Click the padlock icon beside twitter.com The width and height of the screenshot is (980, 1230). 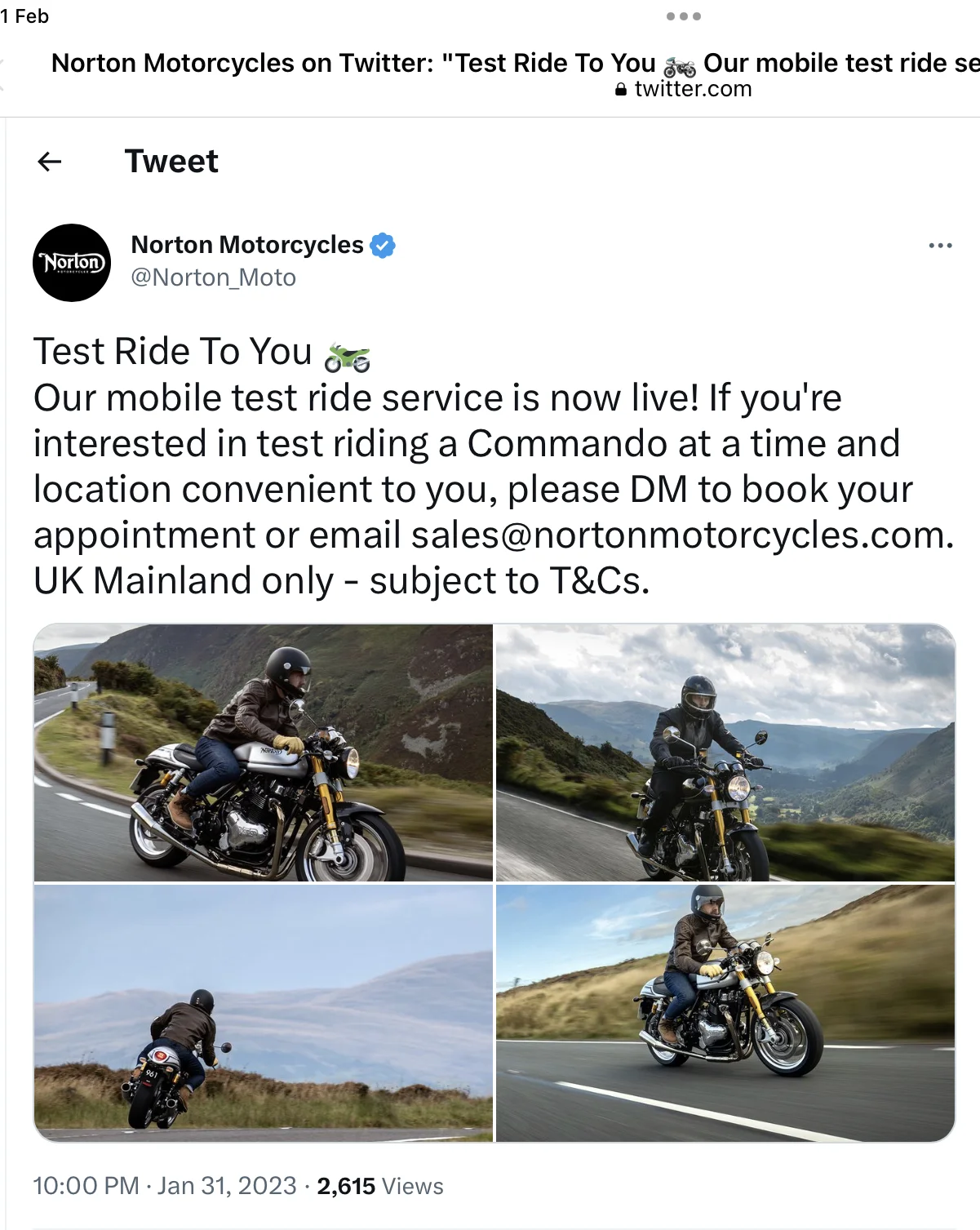621,90
